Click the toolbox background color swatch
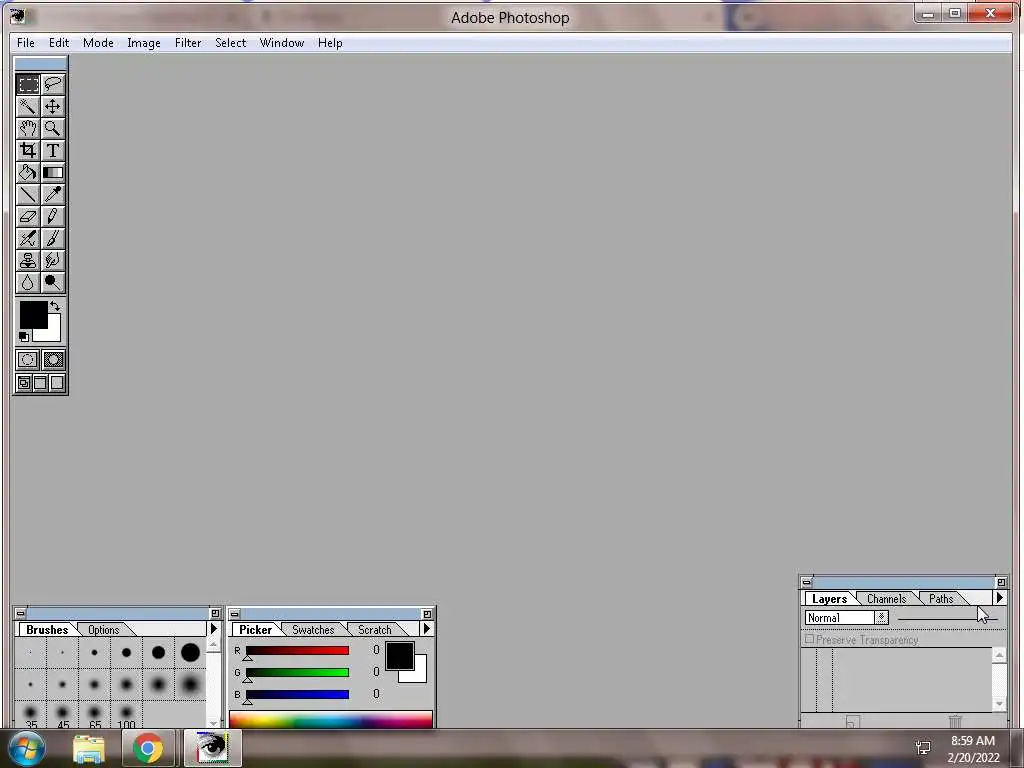This screenshot has width=1024, height=768. (x=54, y=333)
